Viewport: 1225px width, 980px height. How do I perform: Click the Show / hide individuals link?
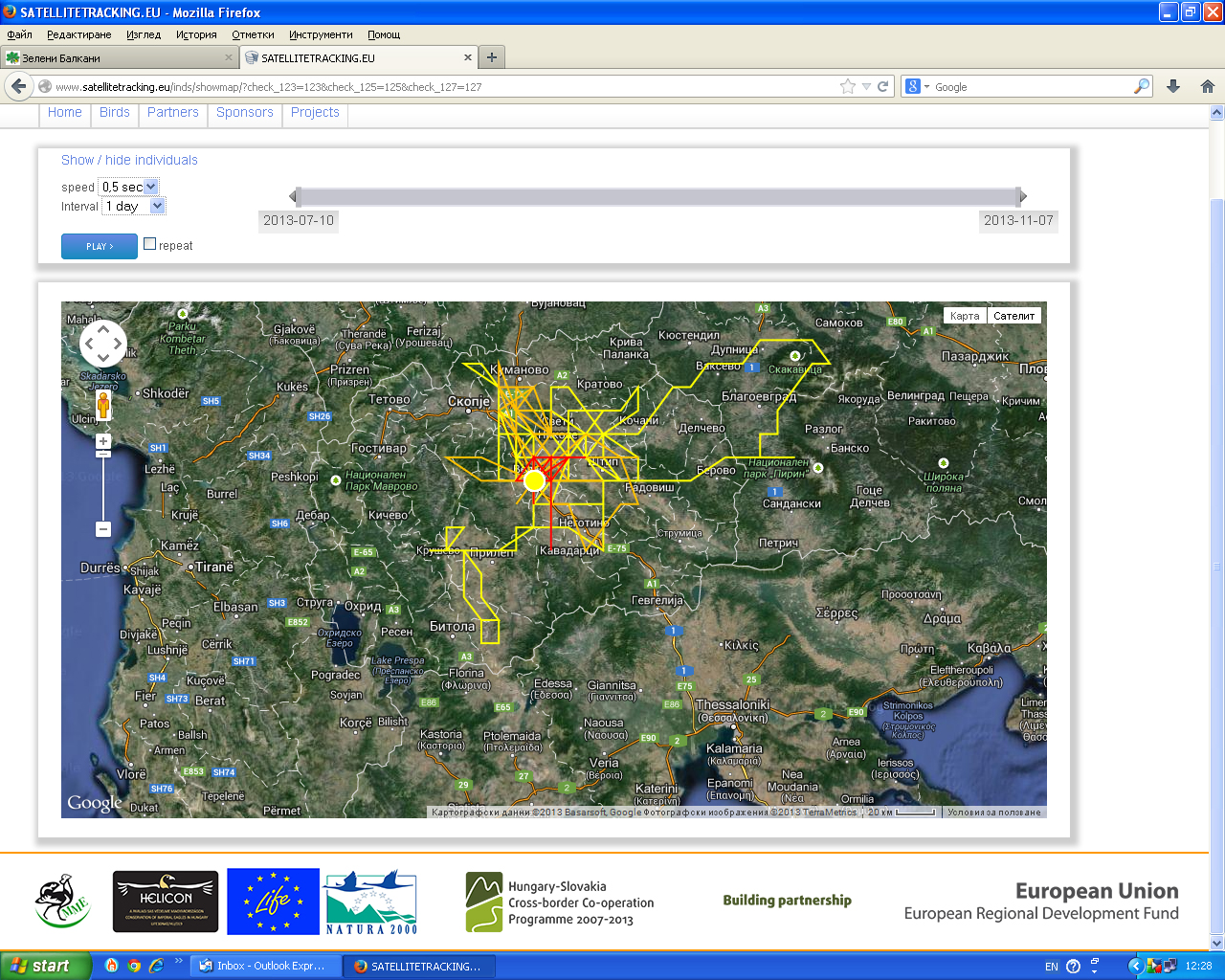[129, 160]
